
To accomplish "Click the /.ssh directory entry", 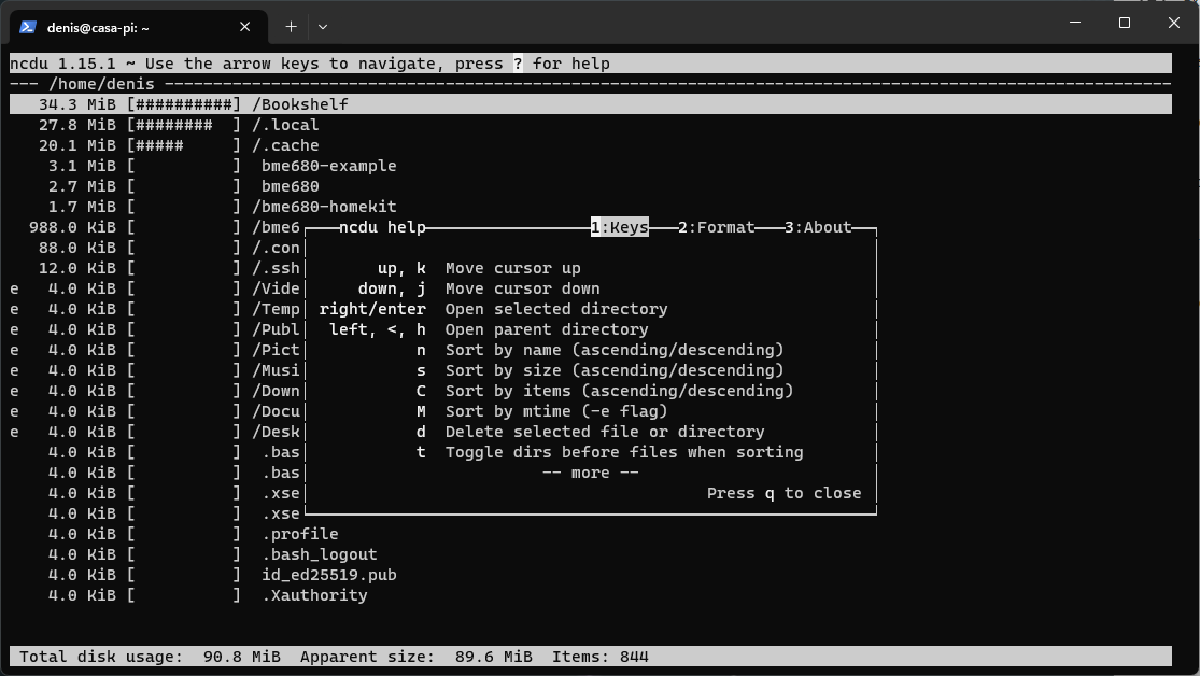I will tap(276, 268).
